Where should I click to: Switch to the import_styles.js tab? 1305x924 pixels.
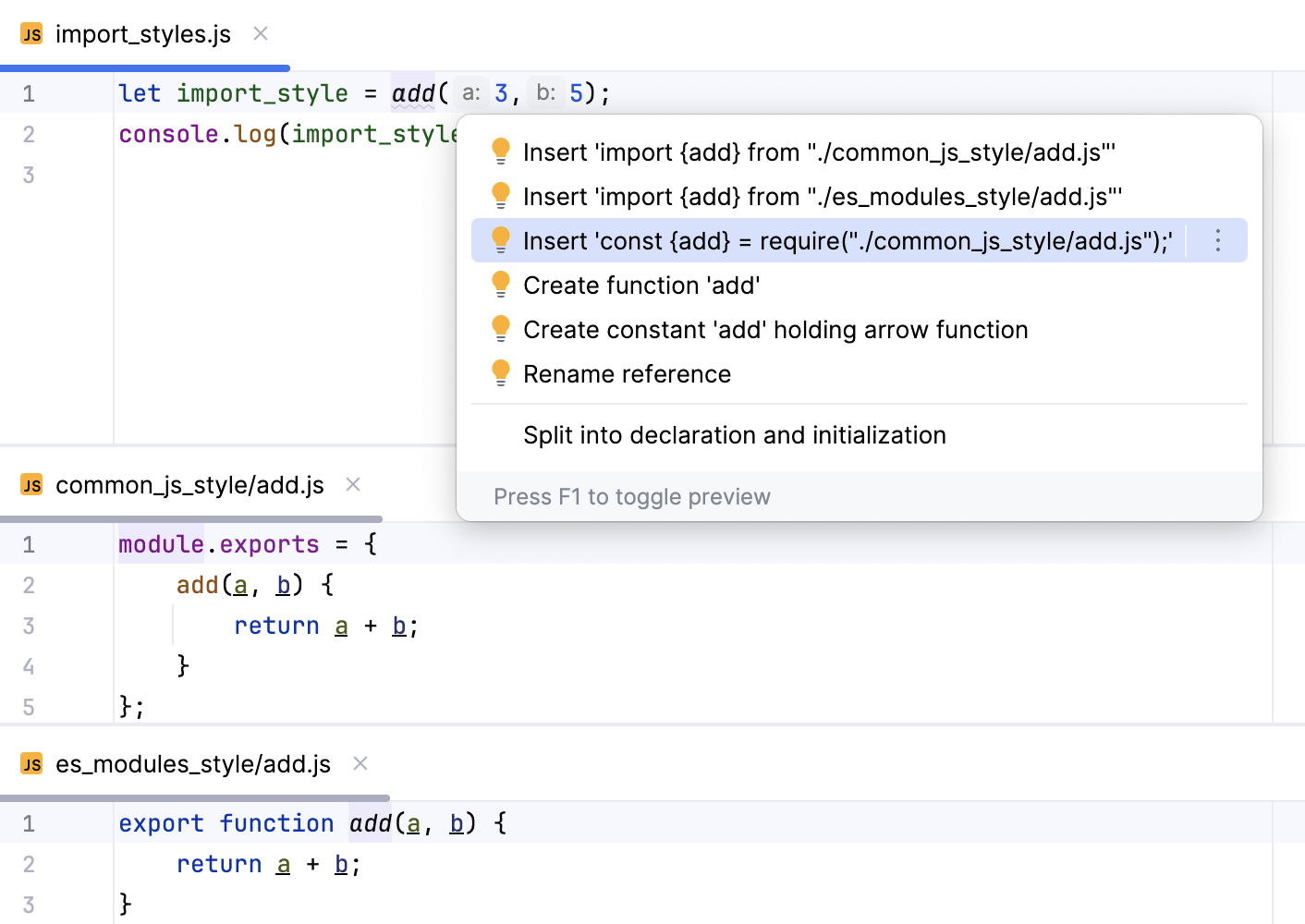[x=143, y=34]
